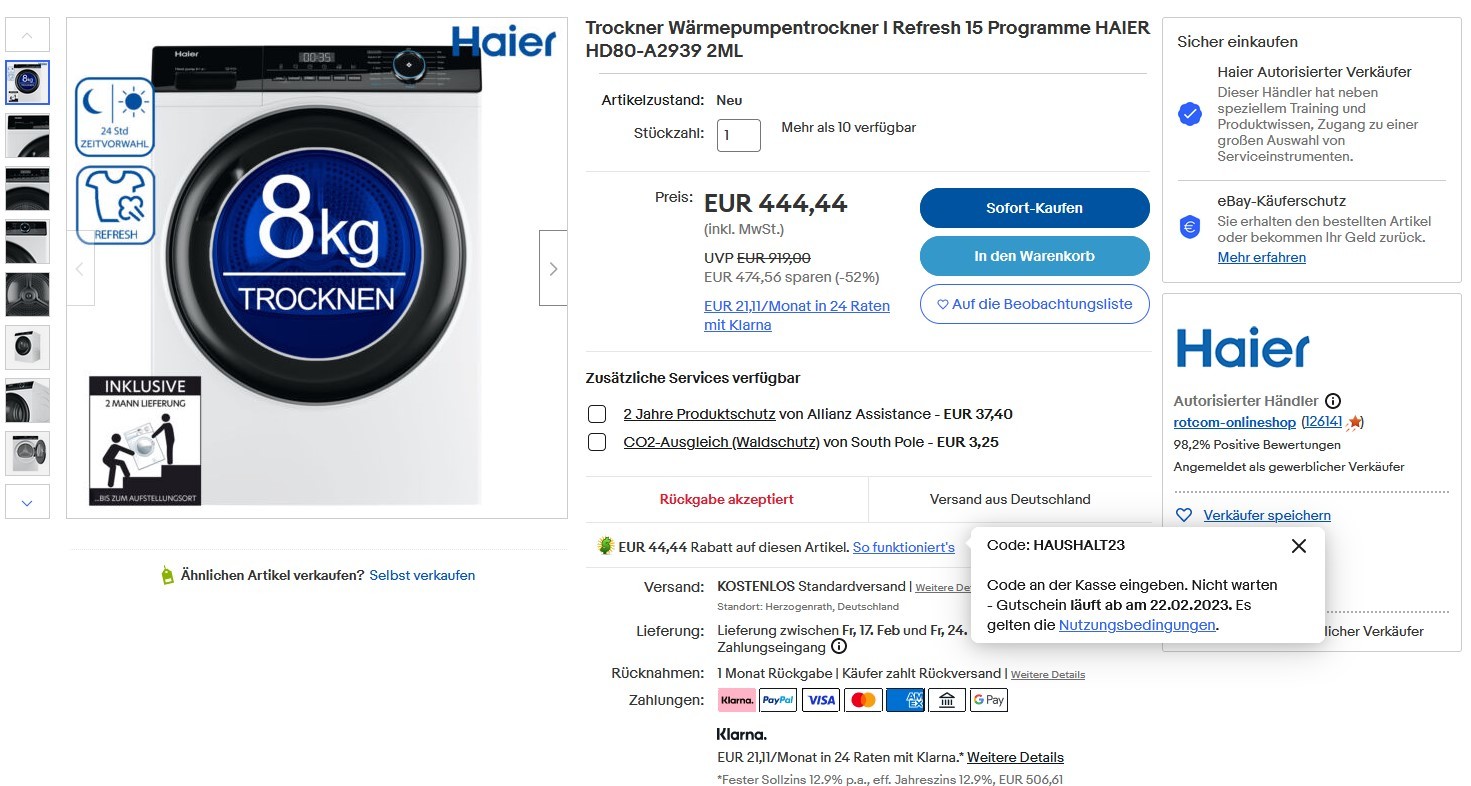This screenshot has height=786, width=1471.
Task: Click the blue eBay-Käuferschutz euro shield icon
Action: click(1190, 227)
